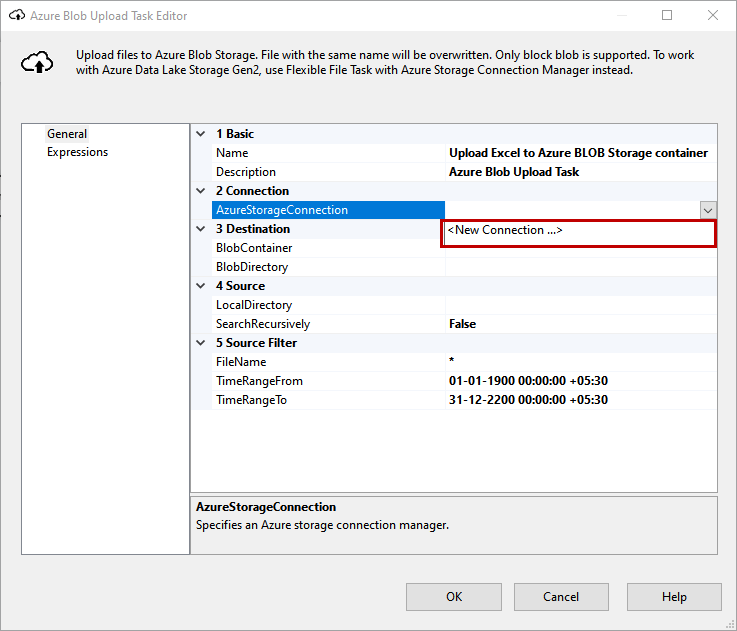737x631 pixels.
Task: Click the cloud upload icon
Action: pyautogui.click(x=38, y=62)
